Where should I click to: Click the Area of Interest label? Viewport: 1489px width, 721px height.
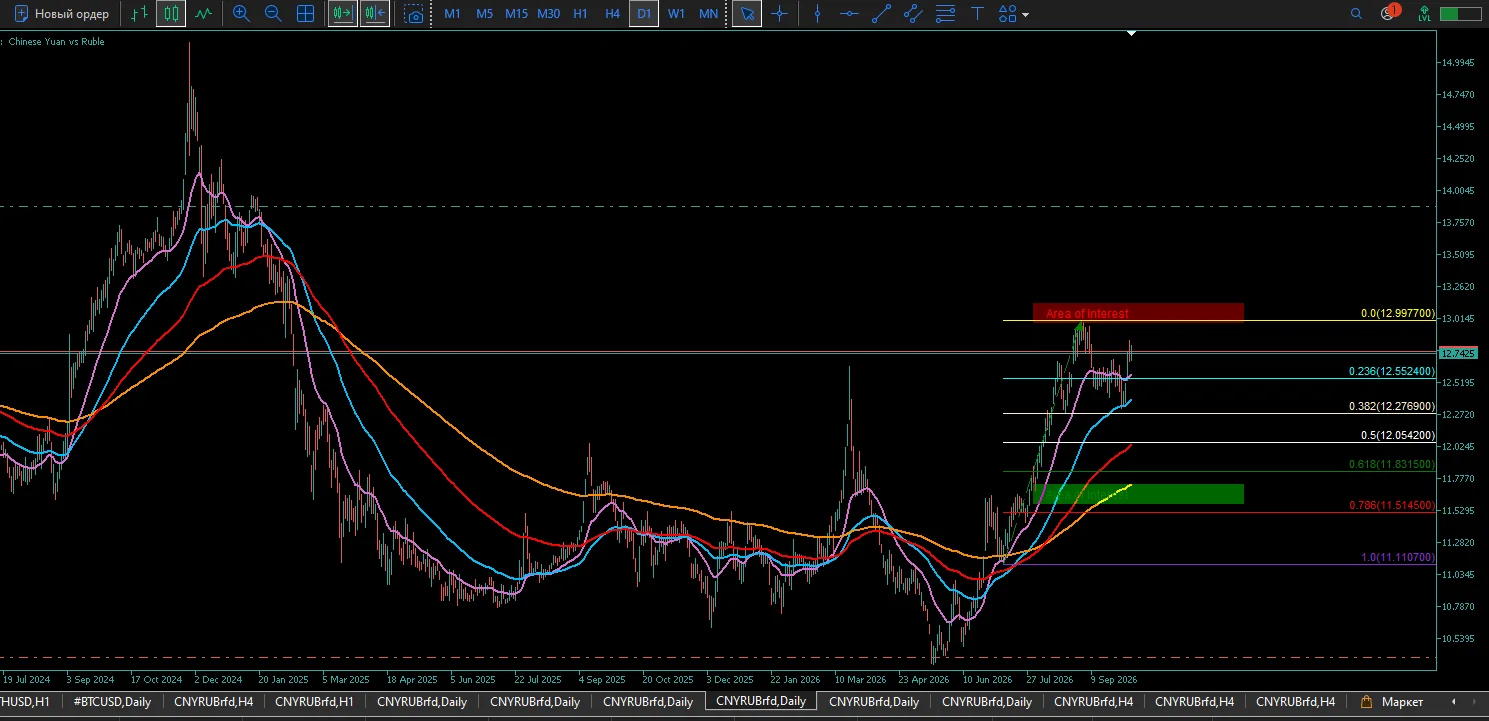coord(1087,314)
